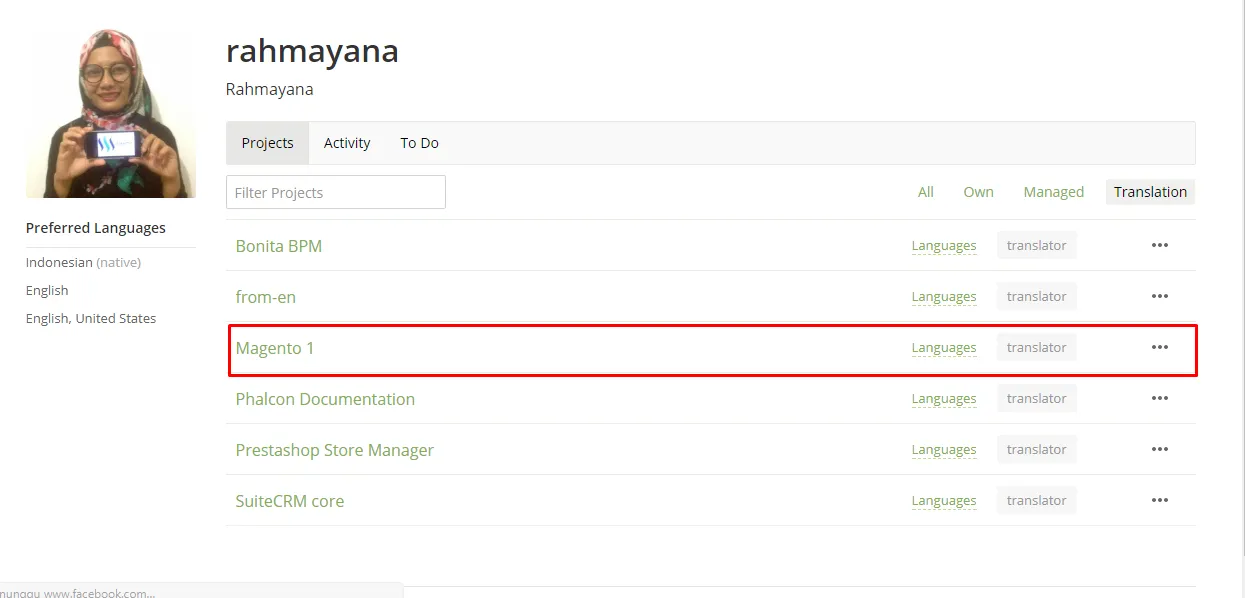Open the more options menu for Bonita BPM
1245x598 pixels.
(x=1159, y=245)
